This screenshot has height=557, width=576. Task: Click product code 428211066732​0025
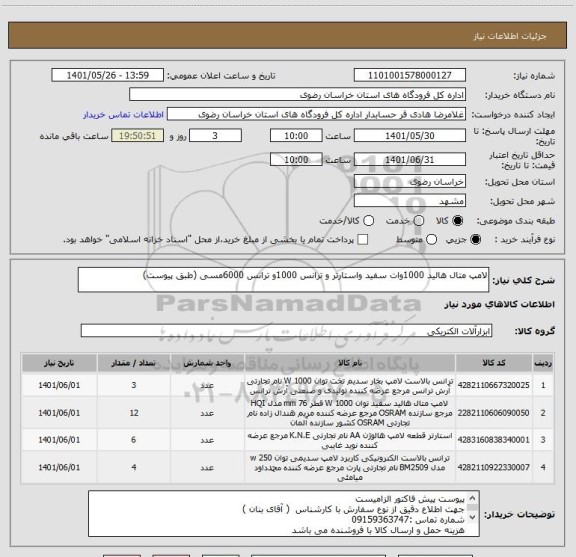(x=493, y=385)
